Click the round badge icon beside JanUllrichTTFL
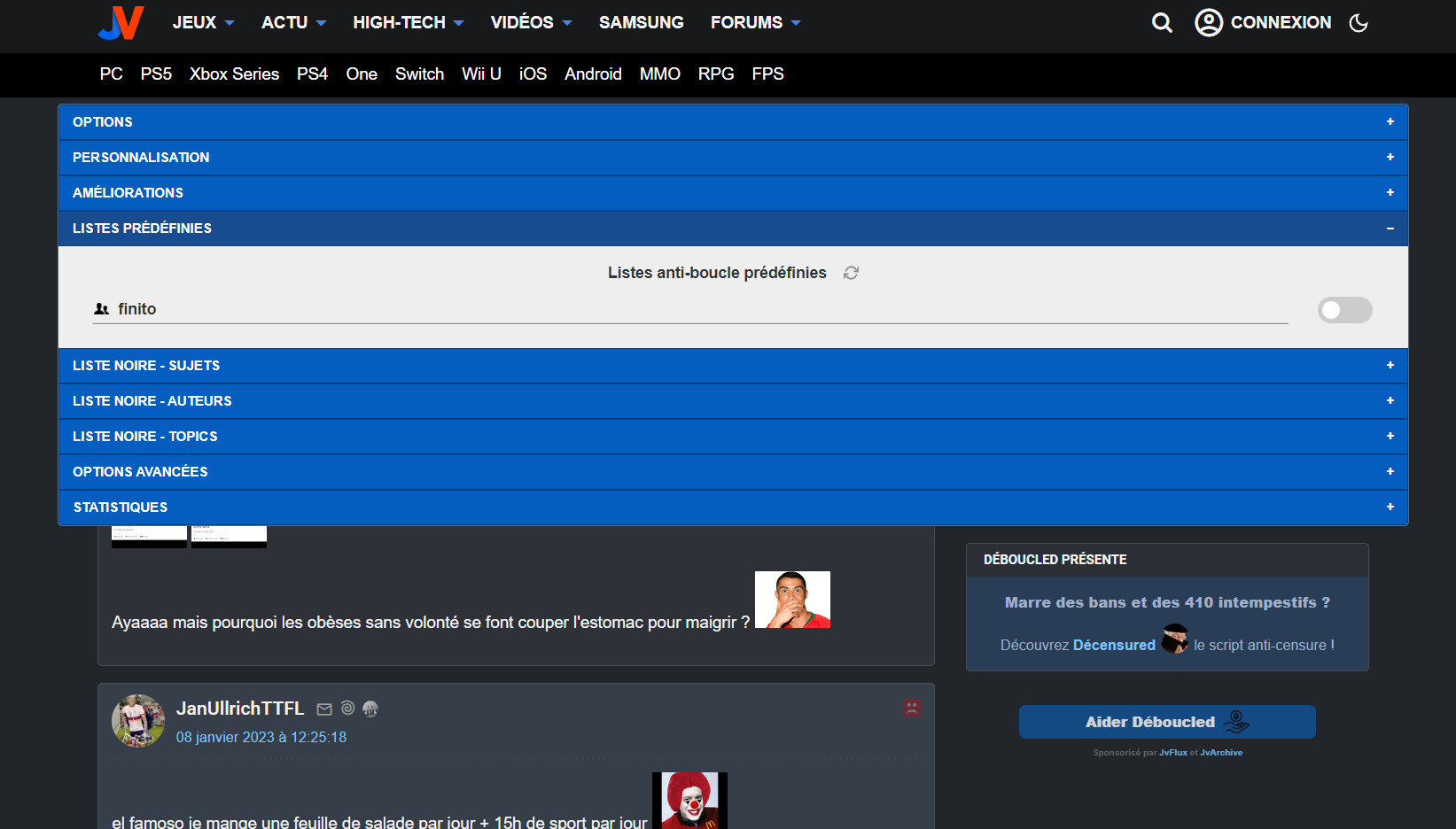 point(370,709)
